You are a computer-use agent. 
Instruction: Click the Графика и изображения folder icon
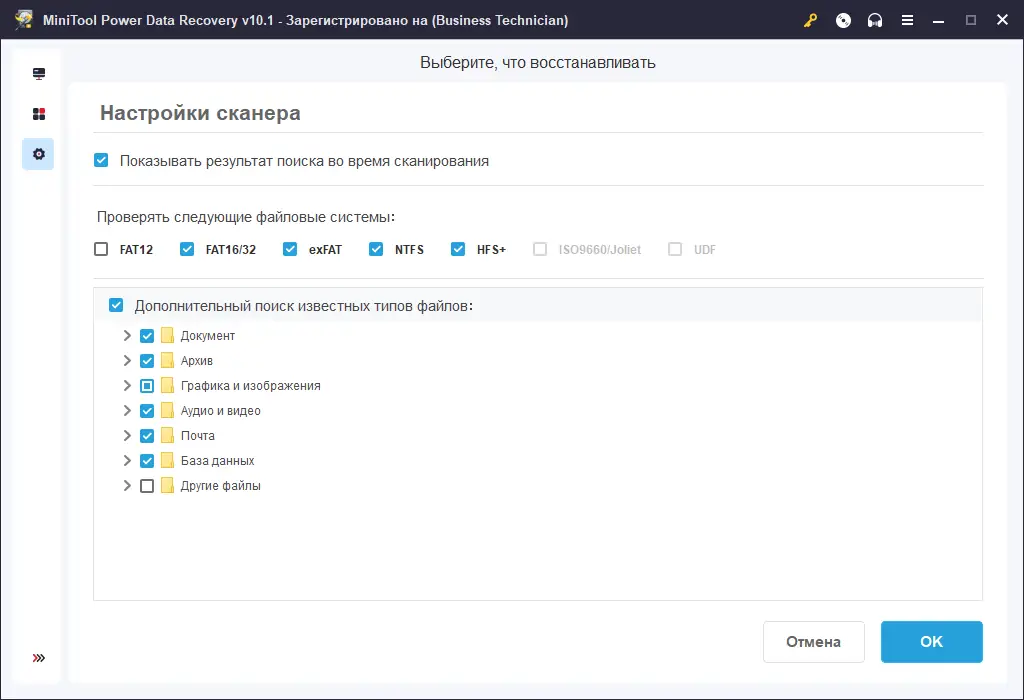[x=167, y=385]
